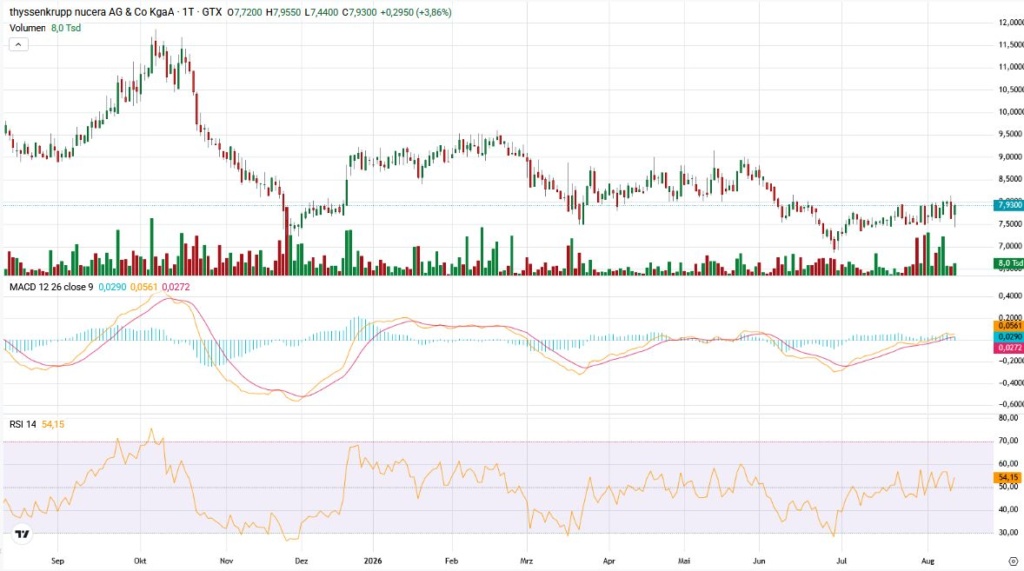Click the 7,0000 level on the price axis
The image size is (1024, 571).
(x=1010, y=246)
